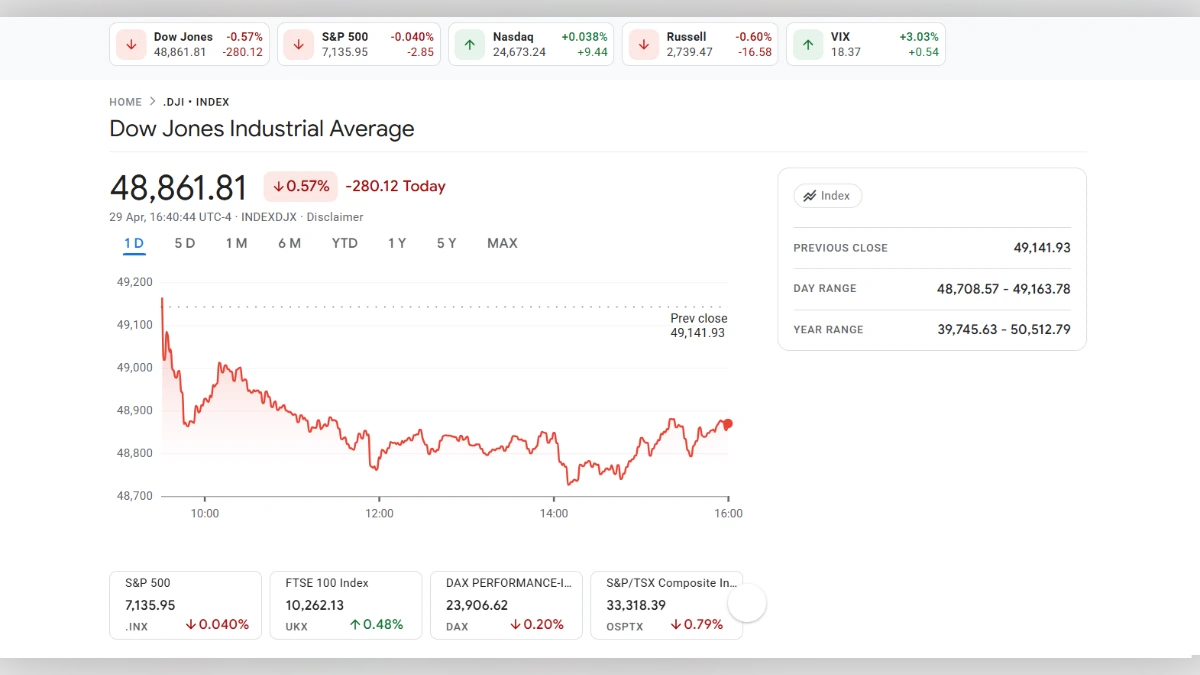This screenshot has height=675, width=1200.
Task: Click the 14:00 time axis label
Action: point(554,513)
